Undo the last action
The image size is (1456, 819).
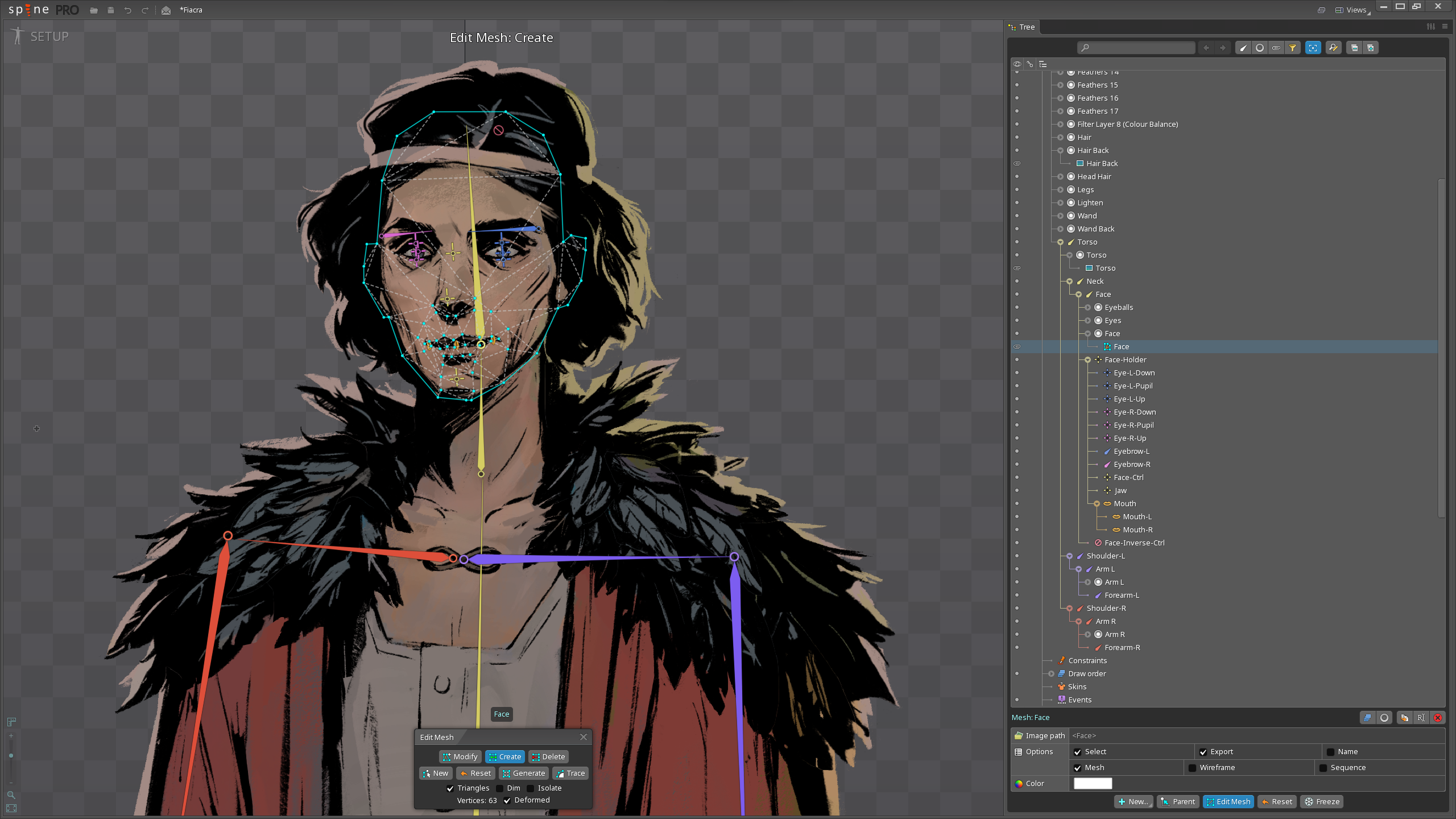[x=128, y=10]
